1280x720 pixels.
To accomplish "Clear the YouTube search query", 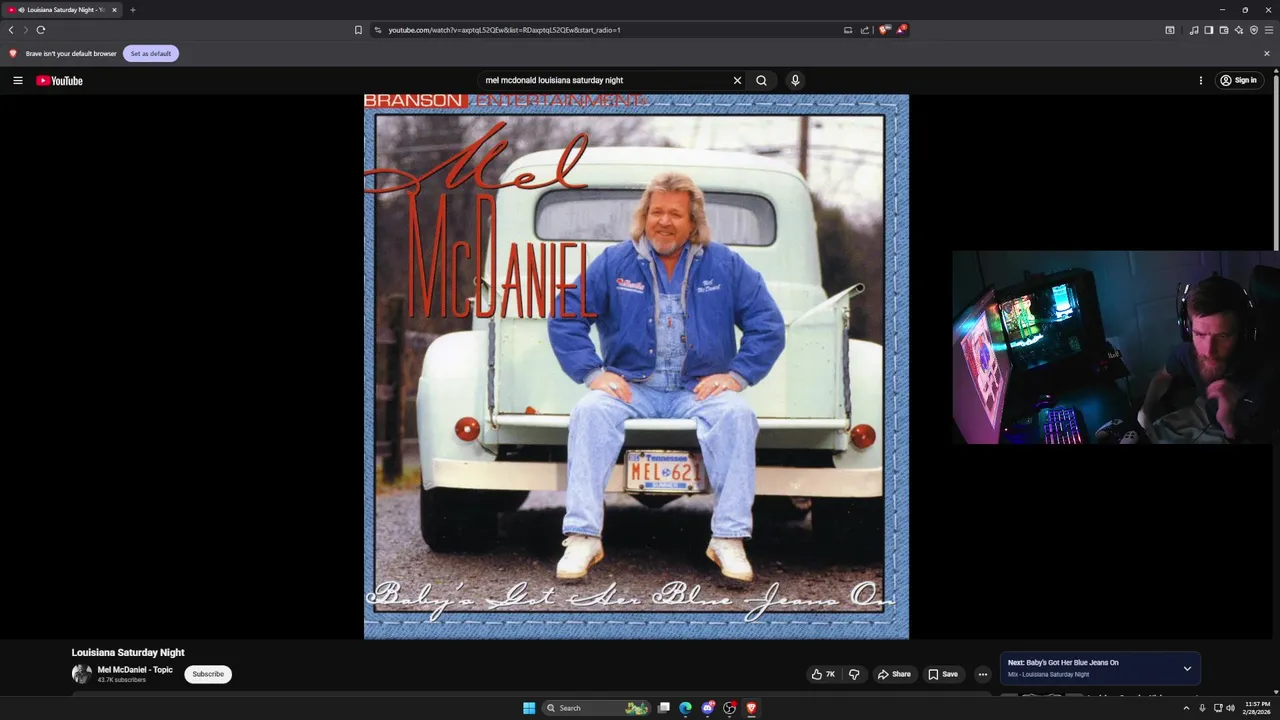I will [737, 81].
